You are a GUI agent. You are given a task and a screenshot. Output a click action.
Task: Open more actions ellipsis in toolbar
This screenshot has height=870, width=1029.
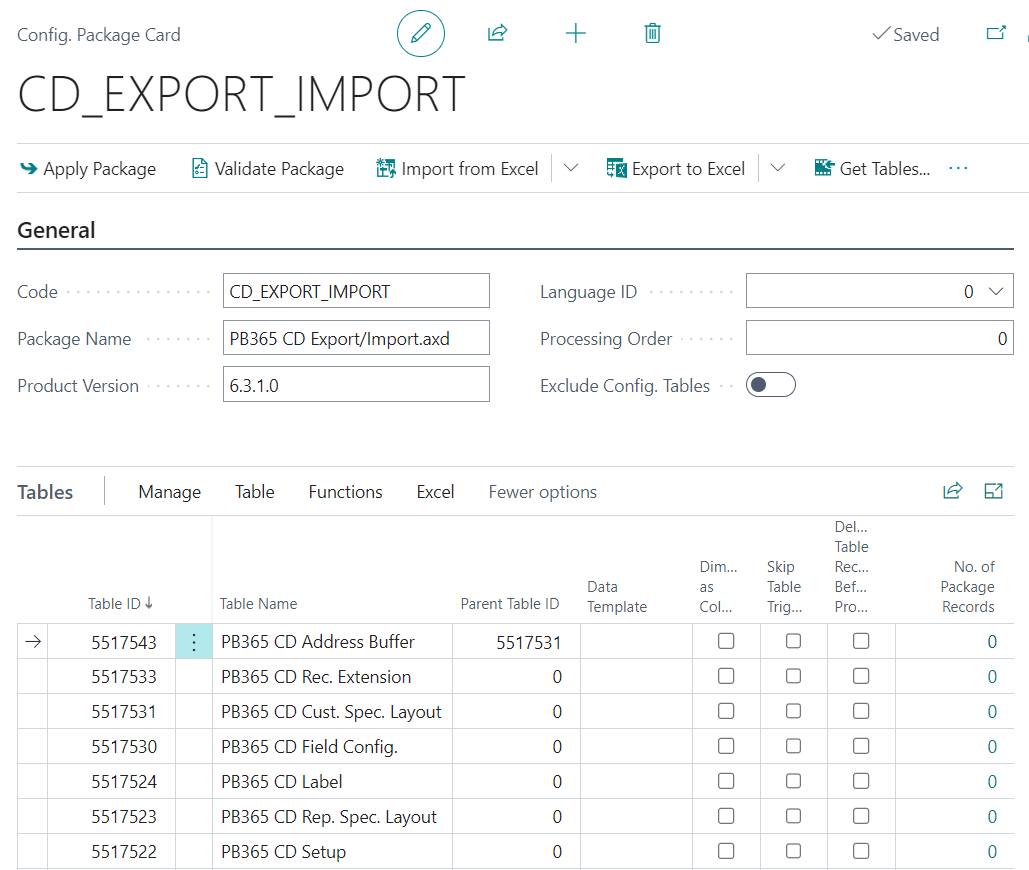click(x=958, y=169)
